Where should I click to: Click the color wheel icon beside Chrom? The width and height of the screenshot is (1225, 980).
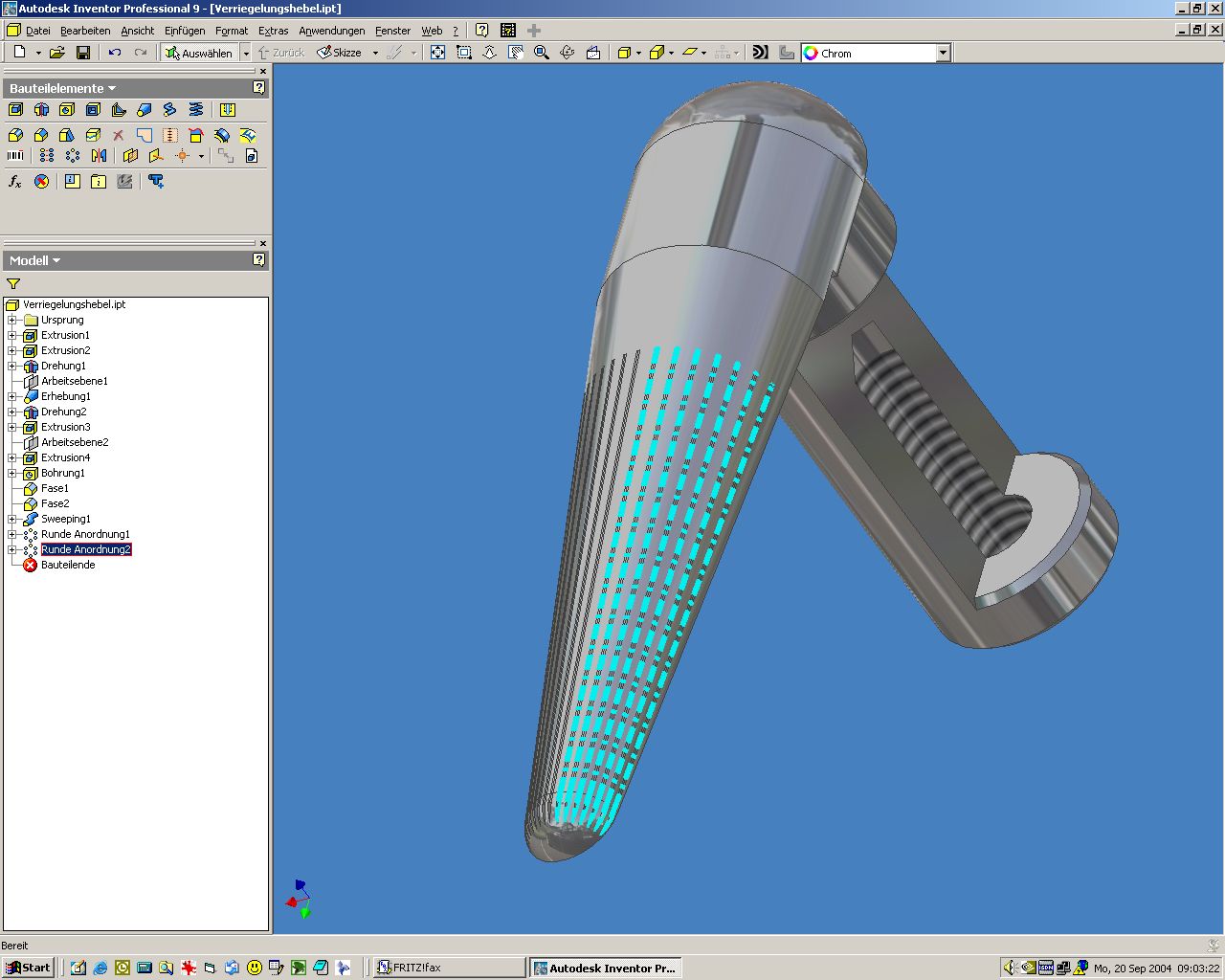point(812,54)
